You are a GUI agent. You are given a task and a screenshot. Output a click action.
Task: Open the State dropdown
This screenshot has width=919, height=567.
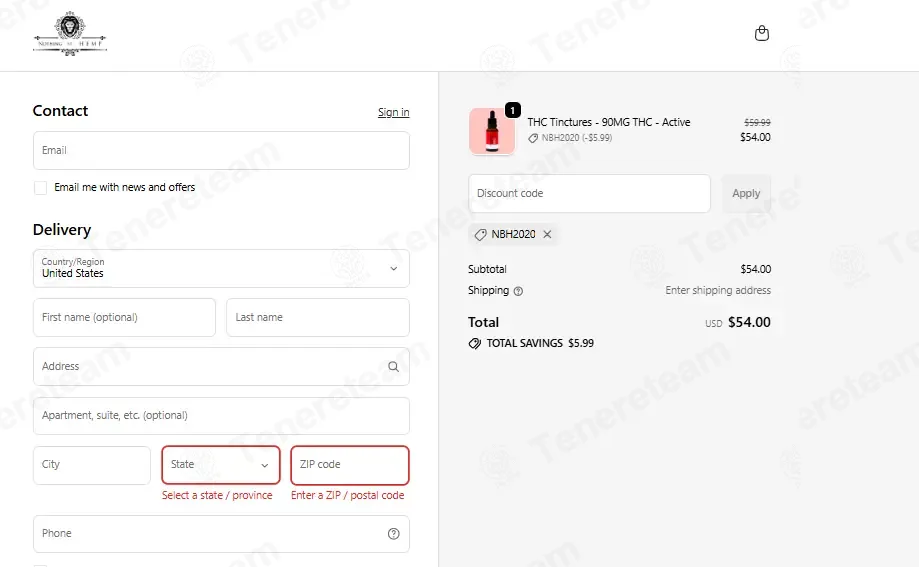[x=221, y=465]
